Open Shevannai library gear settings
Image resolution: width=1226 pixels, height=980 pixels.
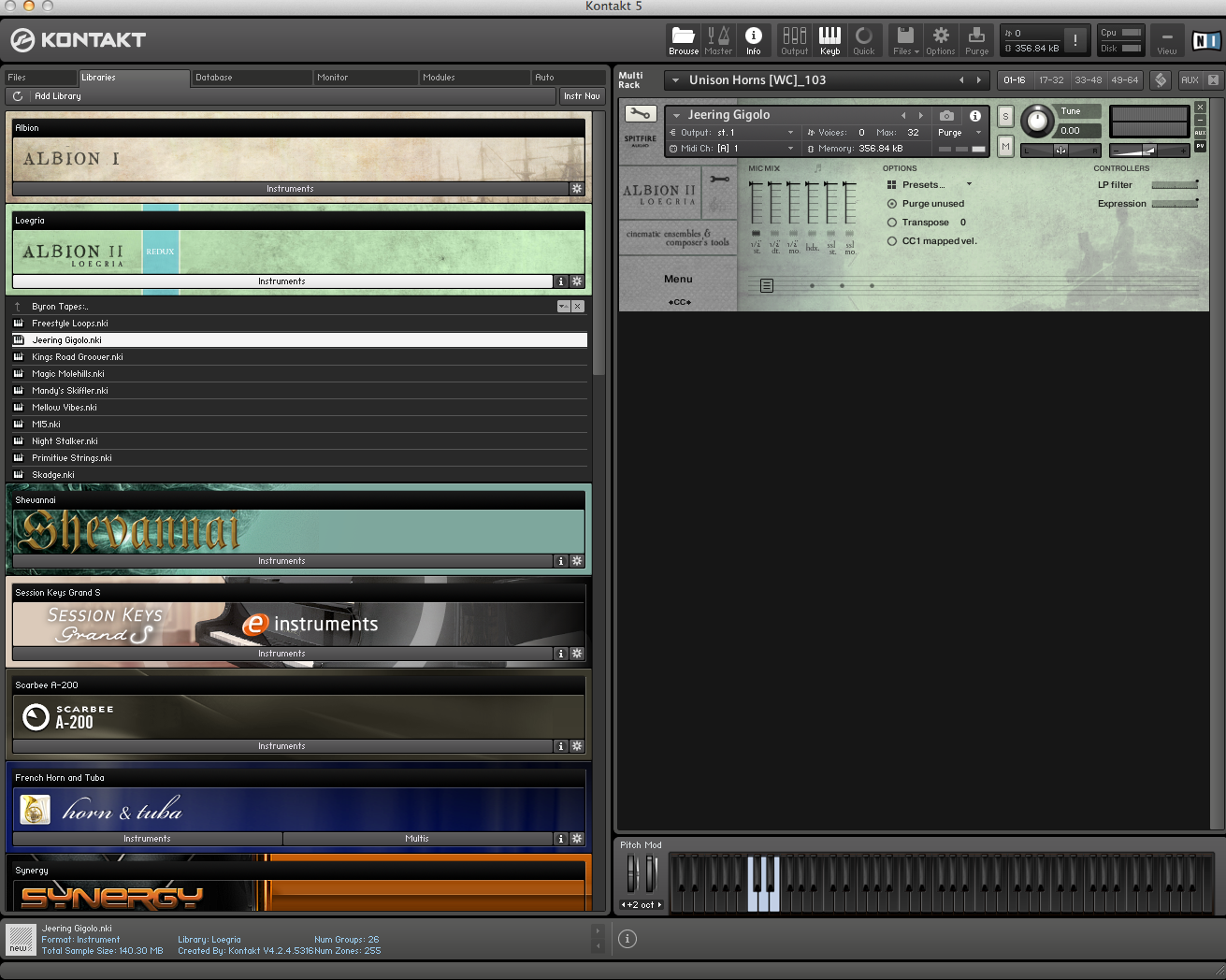577,561
